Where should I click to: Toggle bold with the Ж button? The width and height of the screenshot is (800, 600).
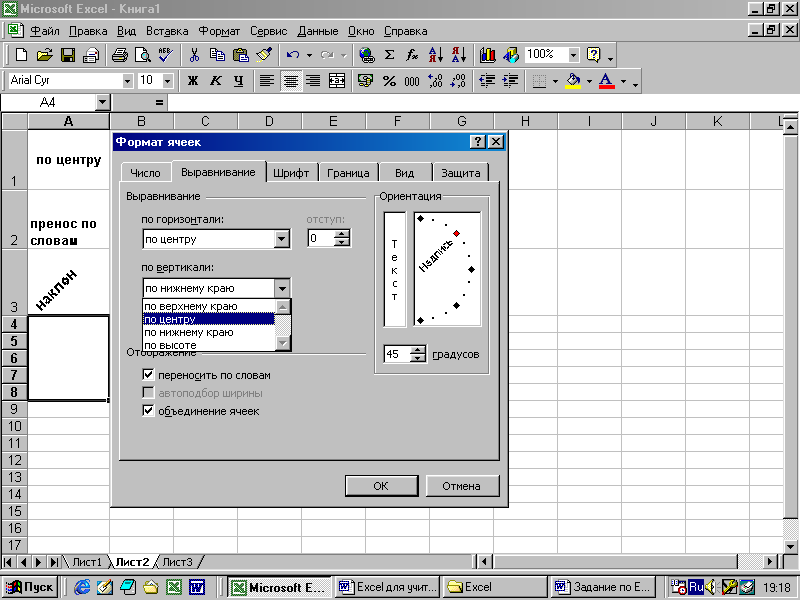[193, 81]
